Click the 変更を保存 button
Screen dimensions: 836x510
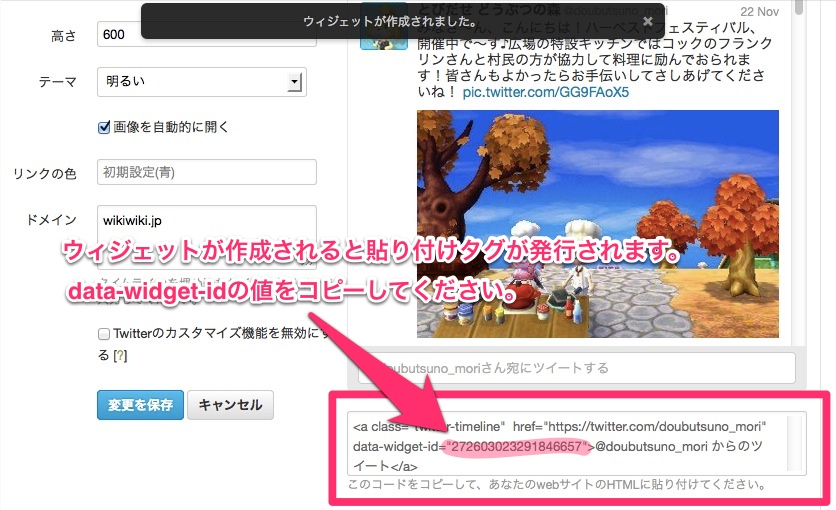tap(140, 405)
